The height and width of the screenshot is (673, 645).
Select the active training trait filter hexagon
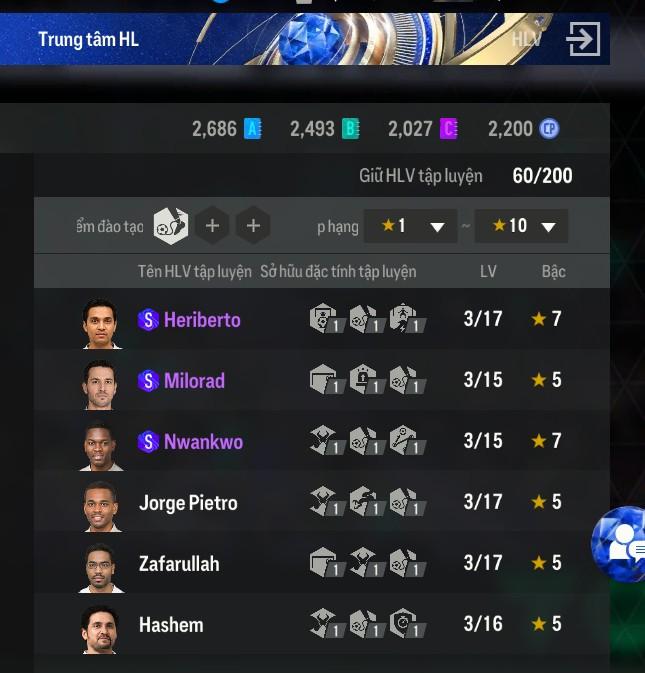click(x=171, y=226)
